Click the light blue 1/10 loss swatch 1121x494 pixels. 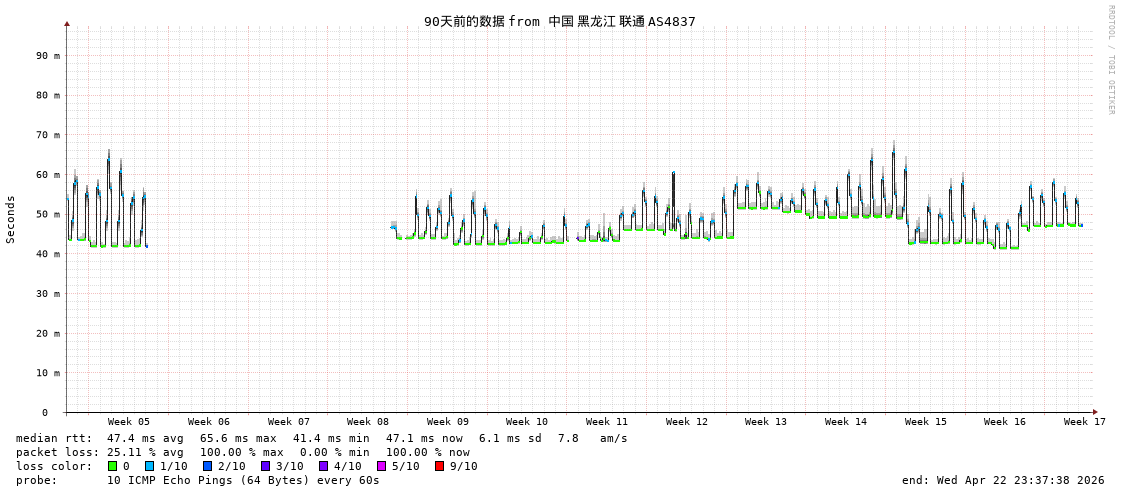click(x=149, y=466)
